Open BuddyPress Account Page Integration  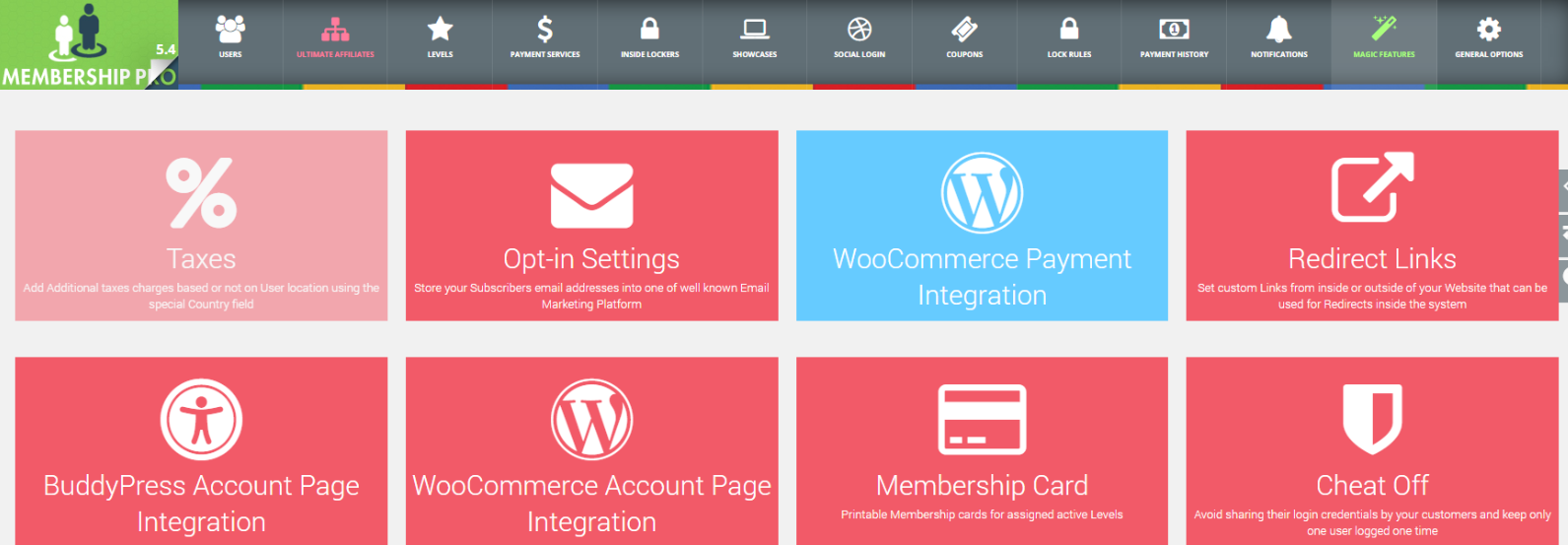pos(201,451)
